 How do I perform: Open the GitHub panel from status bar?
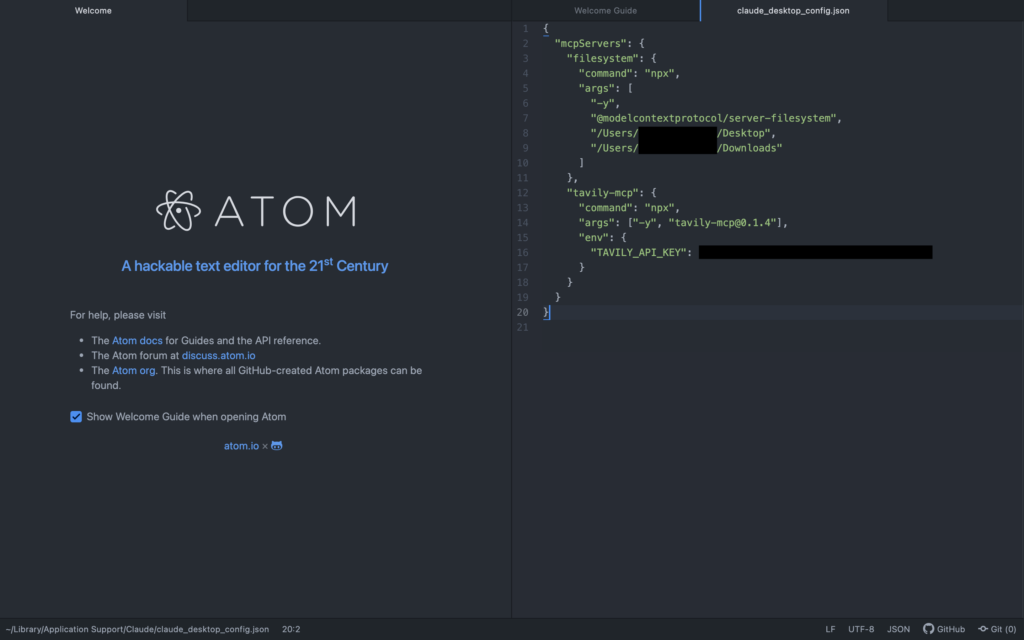(944, 629)
